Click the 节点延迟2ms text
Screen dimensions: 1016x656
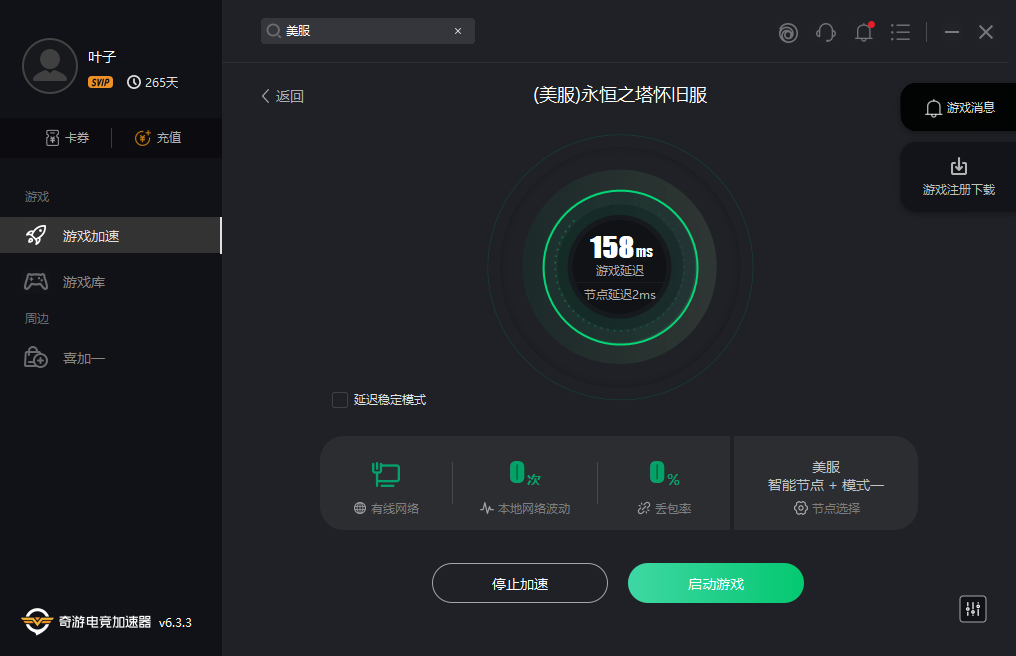pyautogui.click(x=620, y=295)
